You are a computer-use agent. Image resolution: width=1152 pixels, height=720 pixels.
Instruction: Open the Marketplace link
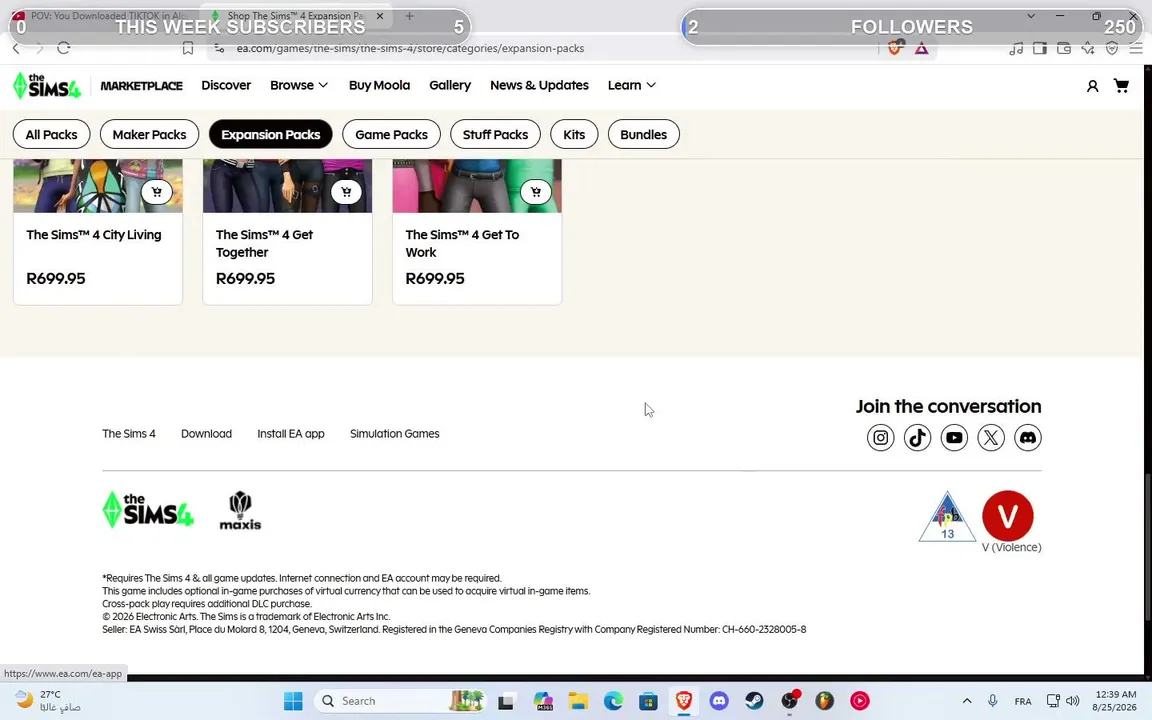142,86
